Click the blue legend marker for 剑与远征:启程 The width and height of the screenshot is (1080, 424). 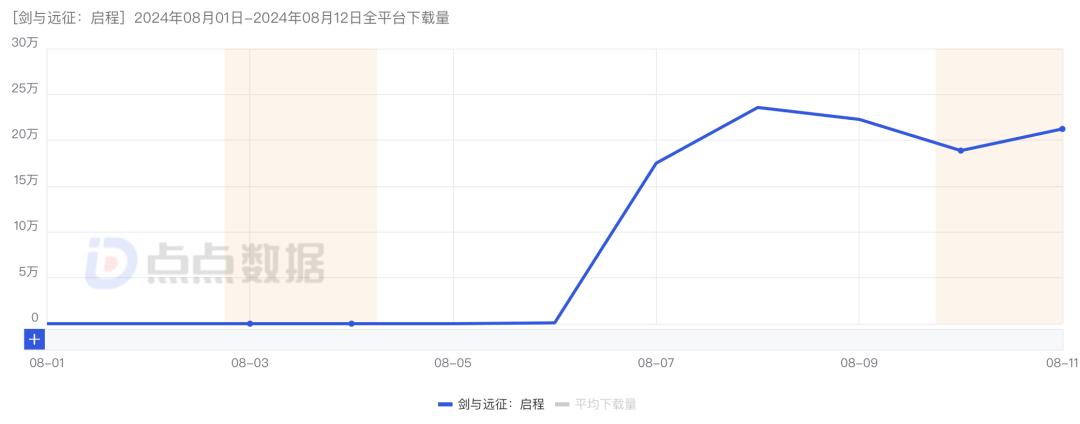pyautogui.click(x=446, y=405)
